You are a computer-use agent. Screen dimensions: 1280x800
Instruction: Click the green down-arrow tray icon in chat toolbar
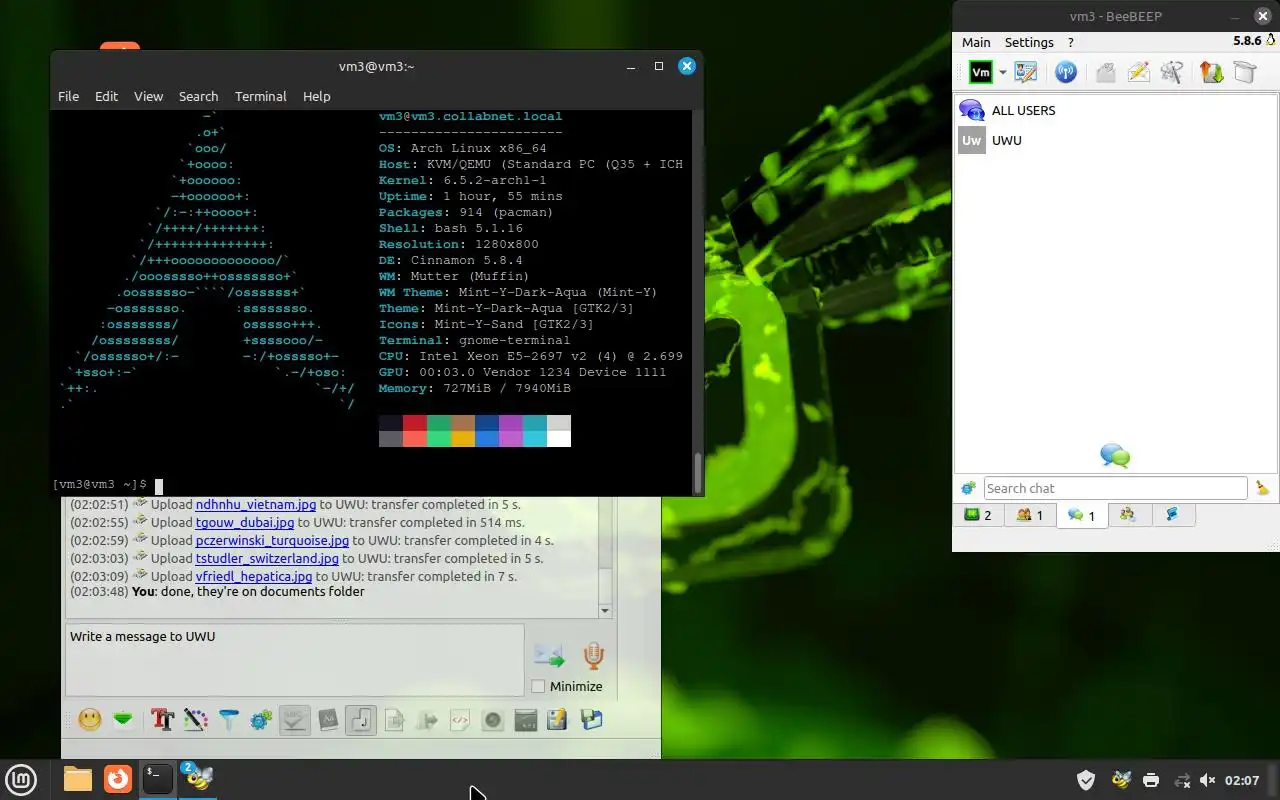click(x=122, y=719)
